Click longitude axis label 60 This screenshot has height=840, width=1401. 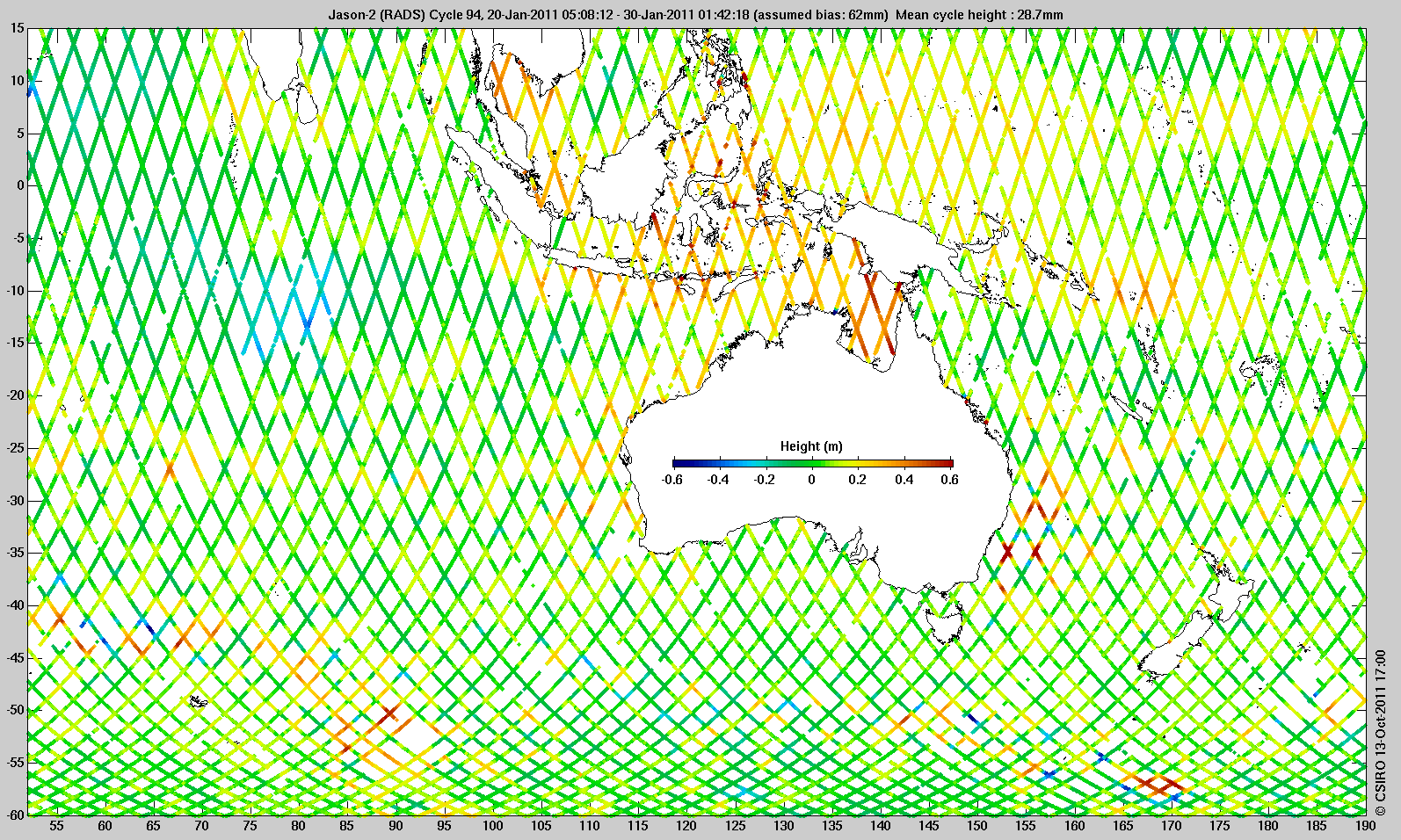[105, 826]
